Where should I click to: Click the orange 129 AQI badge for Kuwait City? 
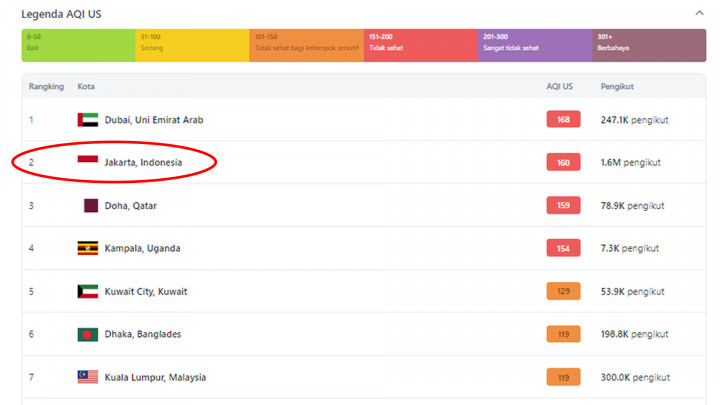coord(563,292)
